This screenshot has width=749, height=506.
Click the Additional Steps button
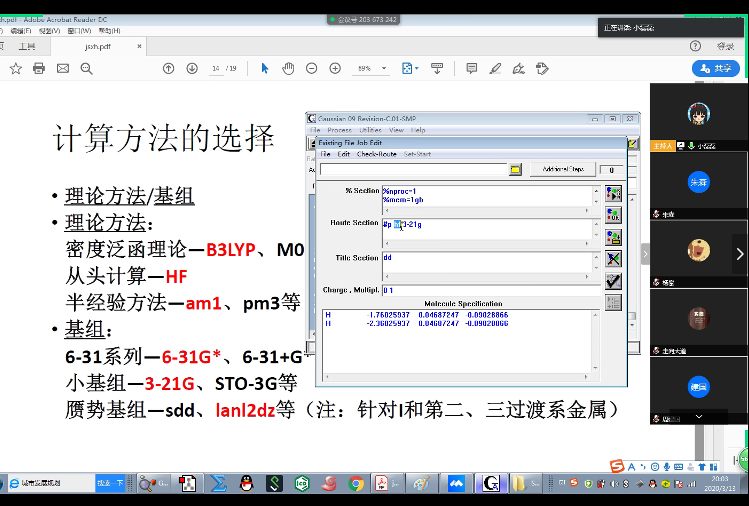coord(562,170)
